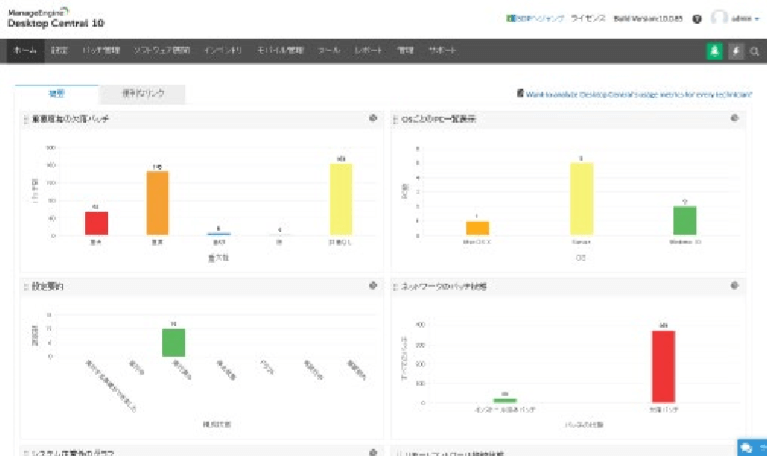Open the ライセンス link
Image resolution: width=767 pixels, height=456 pixels.
pos(588,19)
